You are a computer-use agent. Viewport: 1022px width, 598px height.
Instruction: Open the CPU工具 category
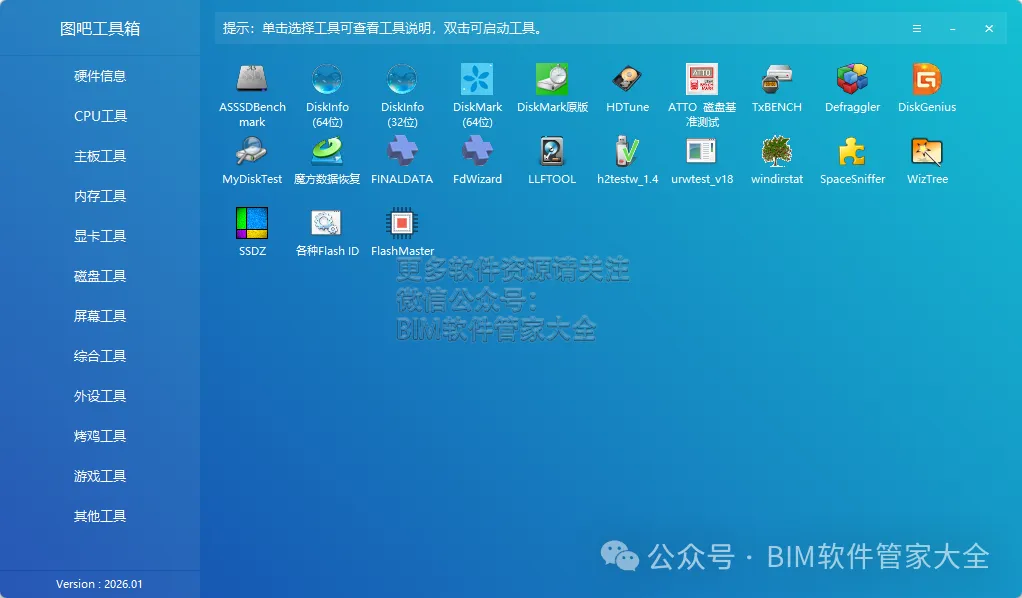tap(100, 116)
